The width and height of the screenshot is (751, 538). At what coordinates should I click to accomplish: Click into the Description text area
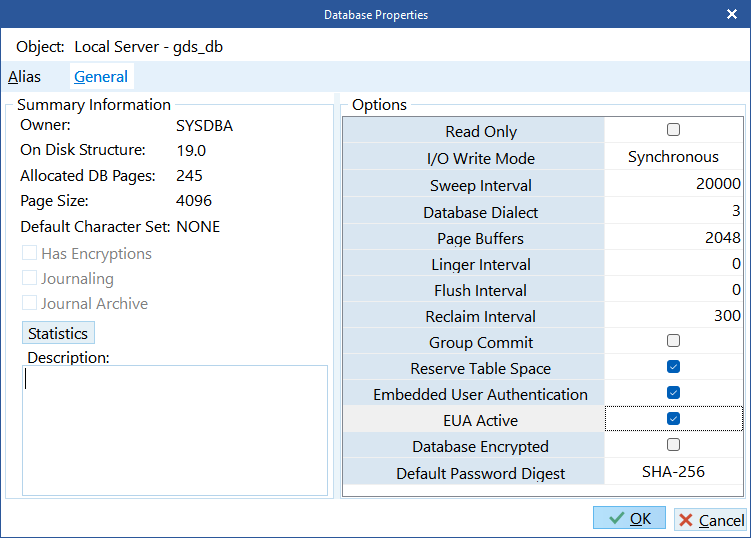175,431
